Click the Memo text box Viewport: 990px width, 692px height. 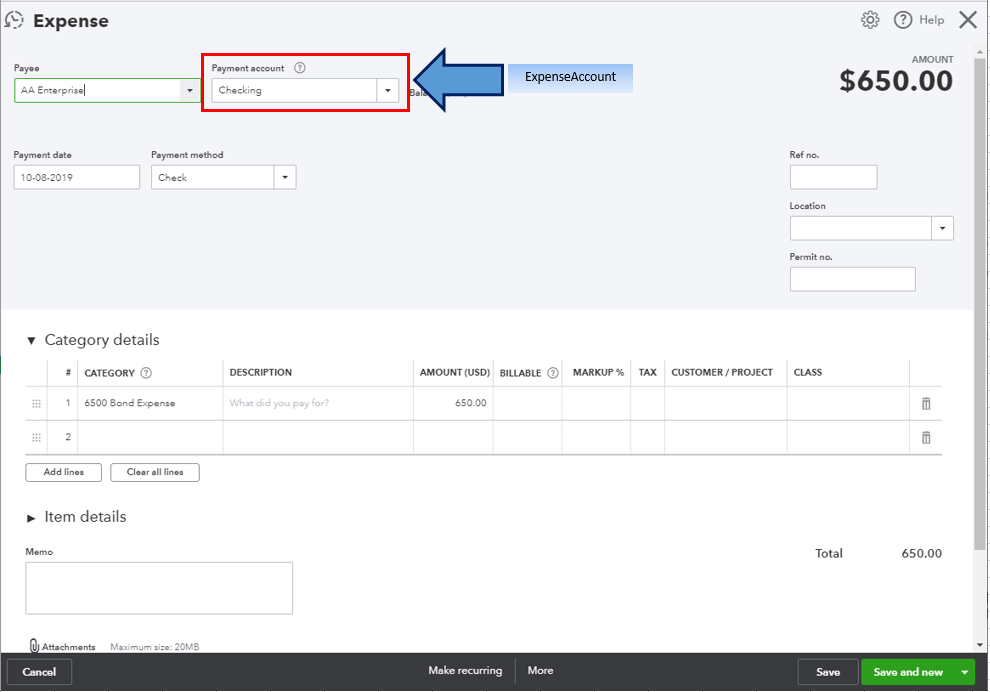pyautogui.click(x=159, y=588)
